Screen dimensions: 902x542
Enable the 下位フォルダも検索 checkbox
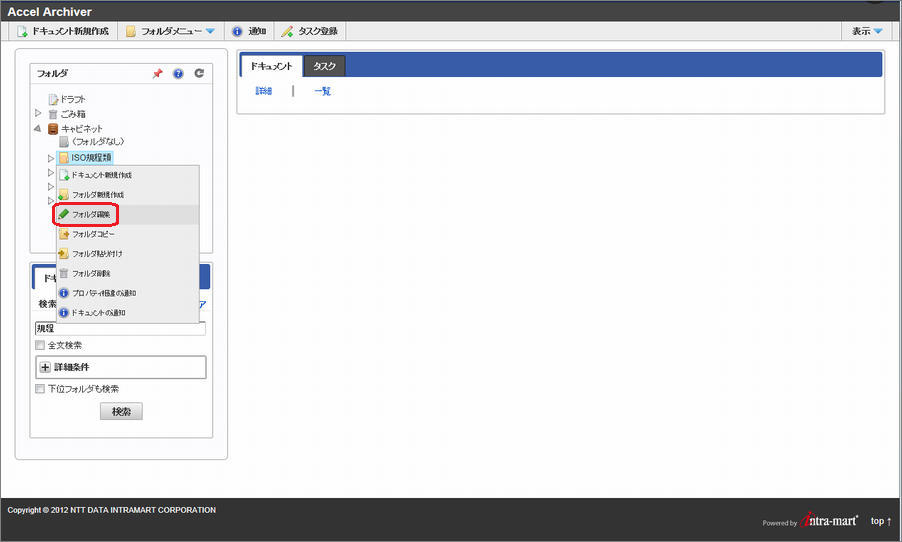[x=40, y=389]
